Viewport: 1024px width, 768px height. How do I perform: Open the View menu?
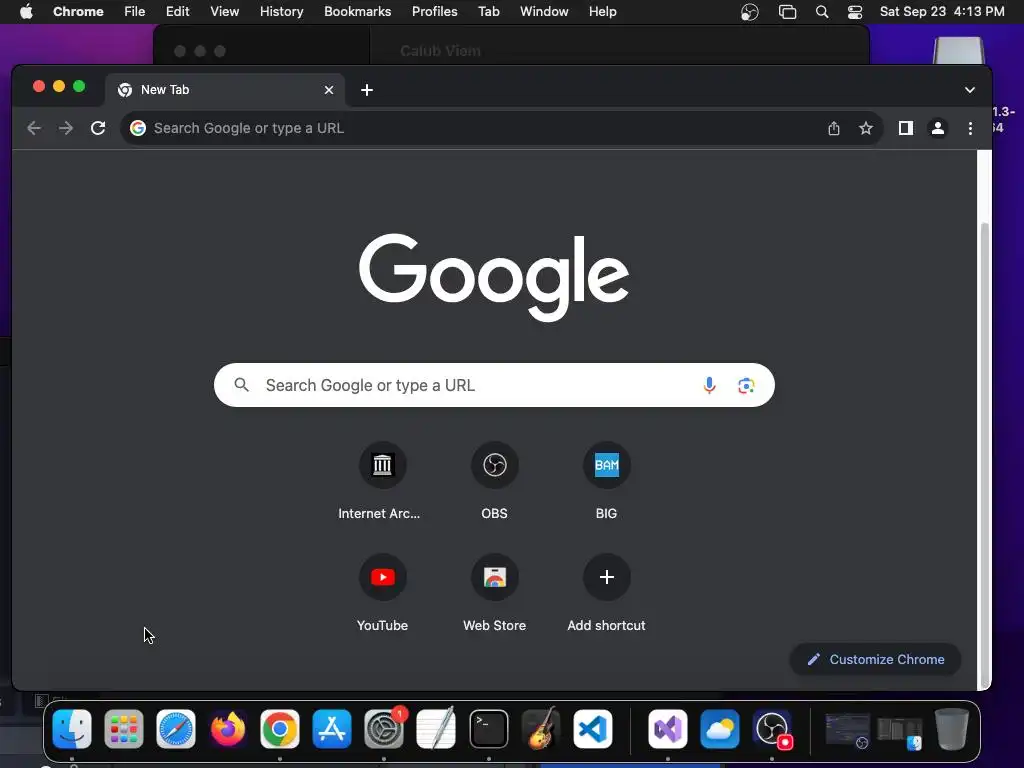[224, 12]
